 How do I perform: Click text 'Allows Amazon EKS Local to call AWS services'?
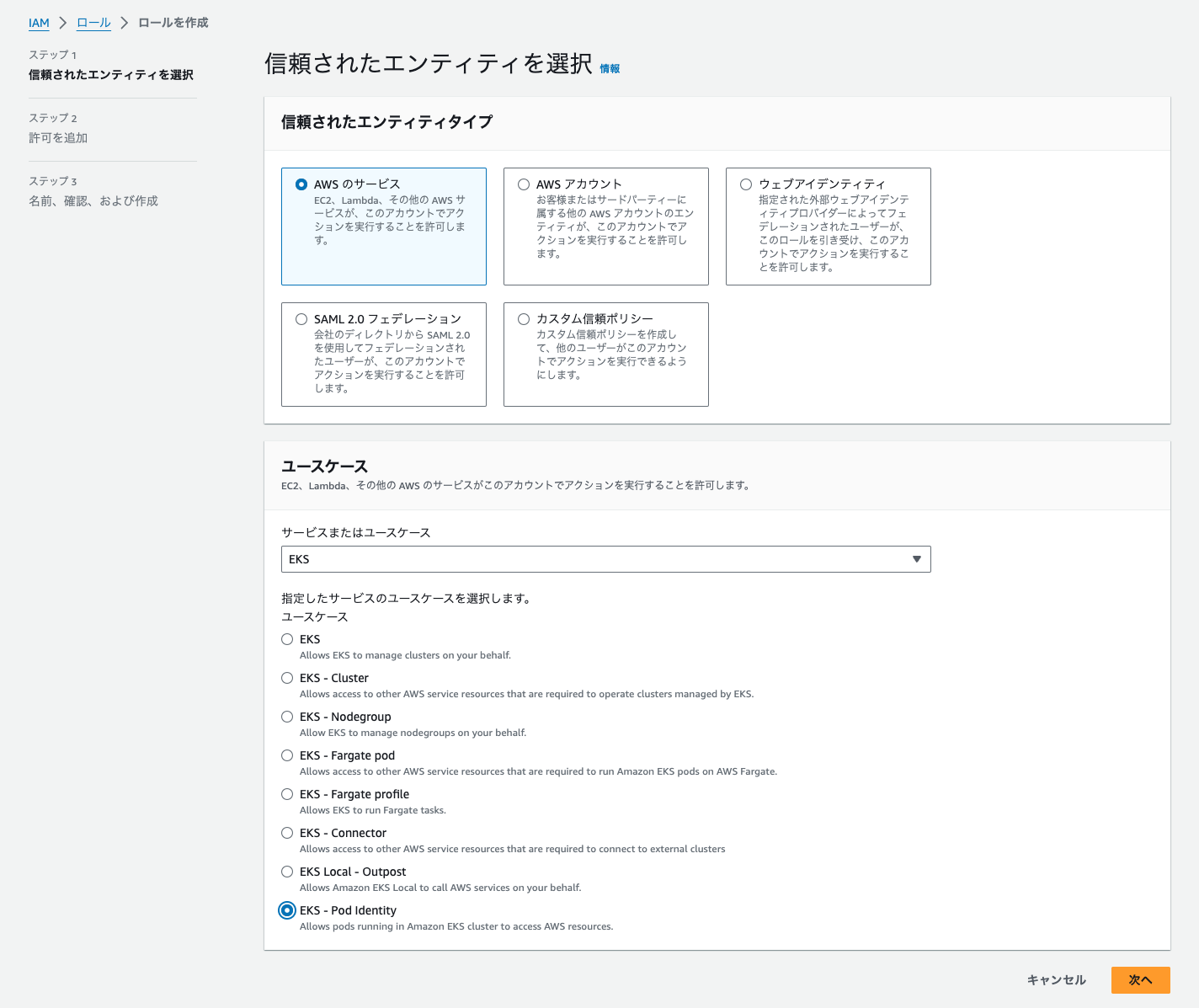pyautogui.click(x=440, y=888)
